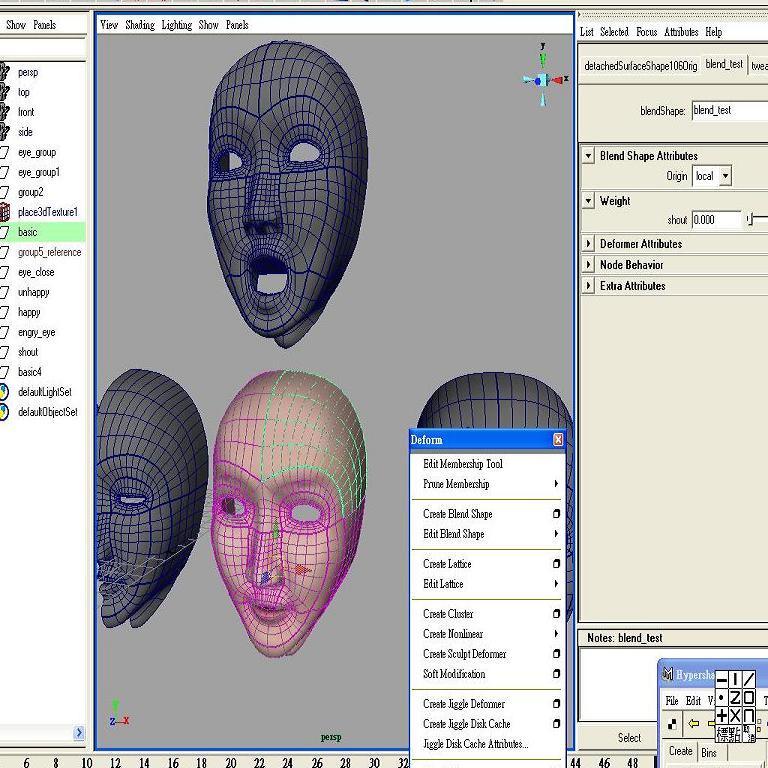Select the basic4 node in outliner
Image resolution: width=768 pixels, height=768 pixels.
coord(30,372)
